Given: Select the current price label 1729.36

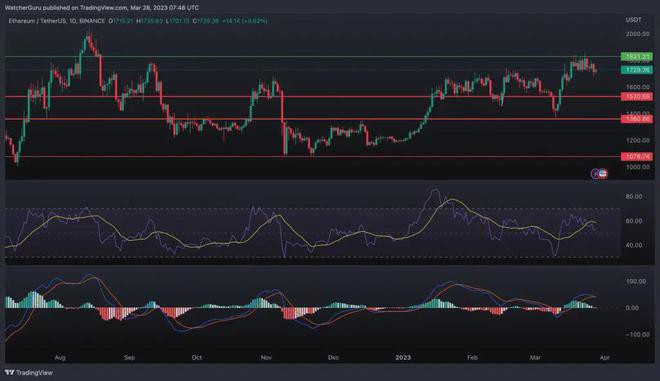Looking at the screenshot, I should (637, 70).
